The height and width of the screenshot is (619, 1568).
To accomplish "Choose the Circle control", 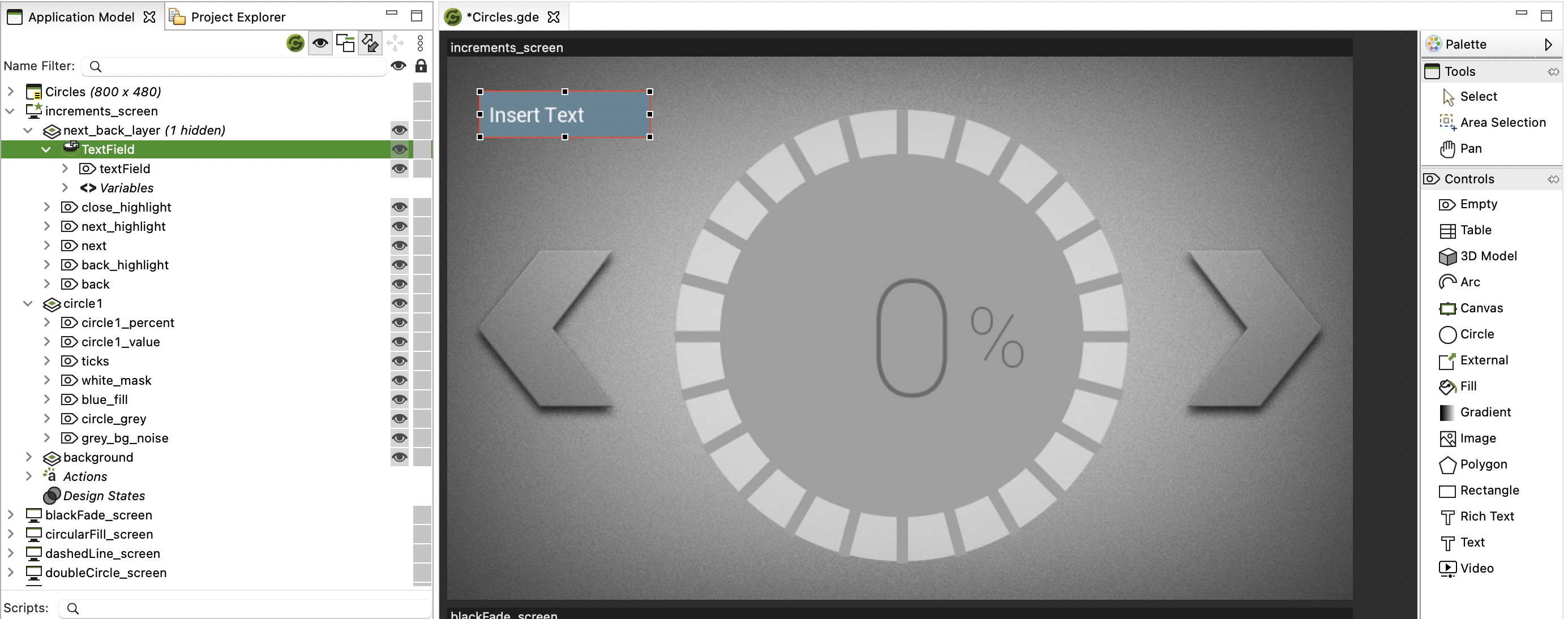I will point(1466,334).
